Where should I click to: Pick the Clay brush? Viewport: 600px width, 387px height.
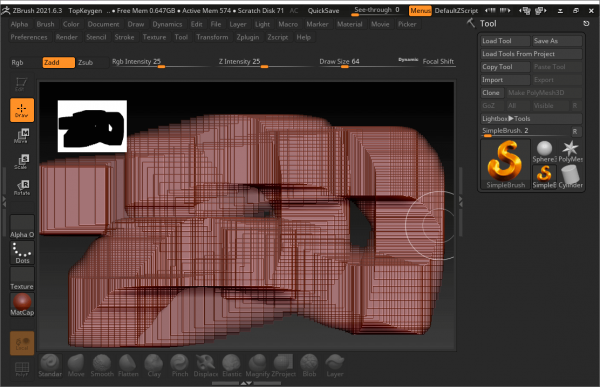(x=154, y=366)
